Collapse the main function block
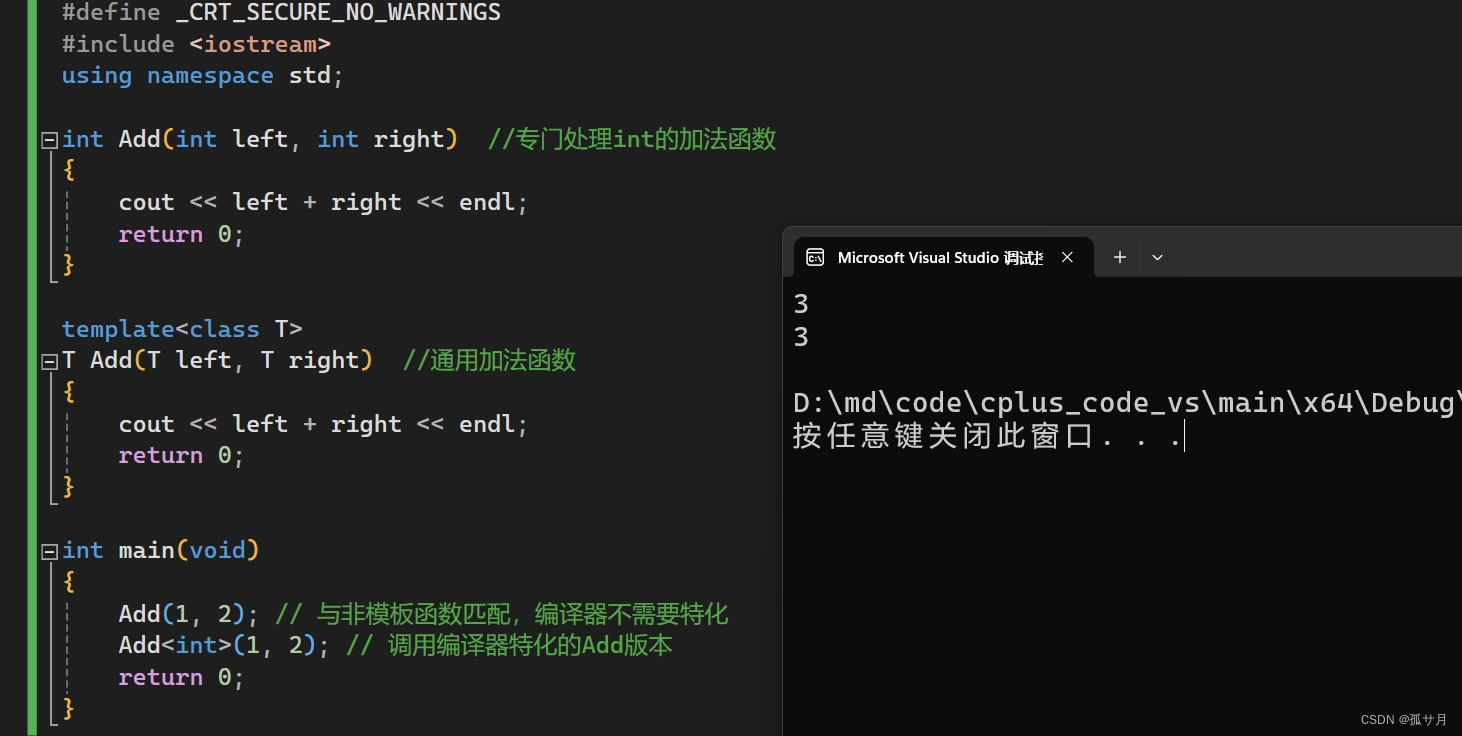The image size is (1462, 736). click(49, 551)
